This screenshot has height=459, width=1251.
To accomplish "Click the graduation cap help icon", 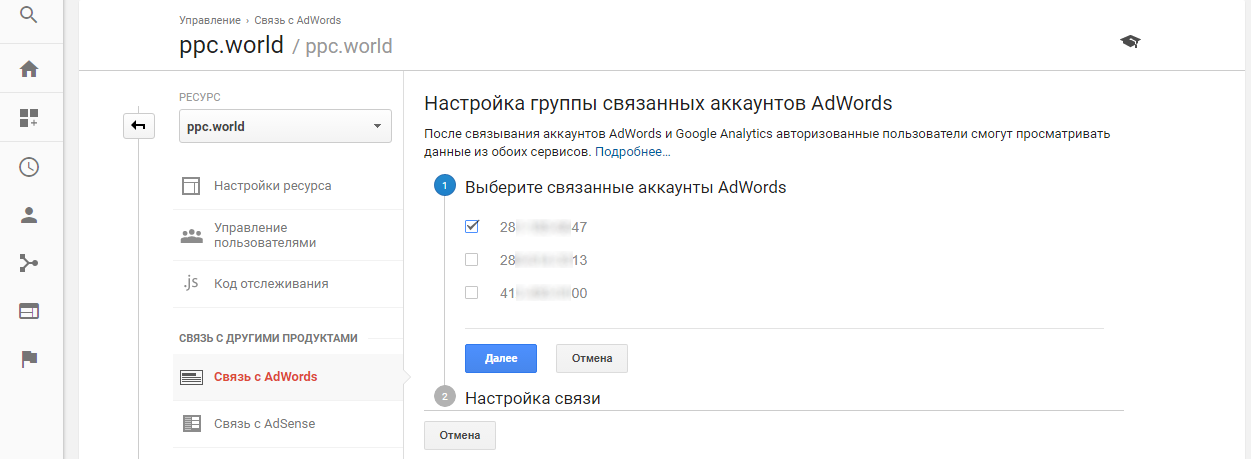I will (x=1130, y=41).
